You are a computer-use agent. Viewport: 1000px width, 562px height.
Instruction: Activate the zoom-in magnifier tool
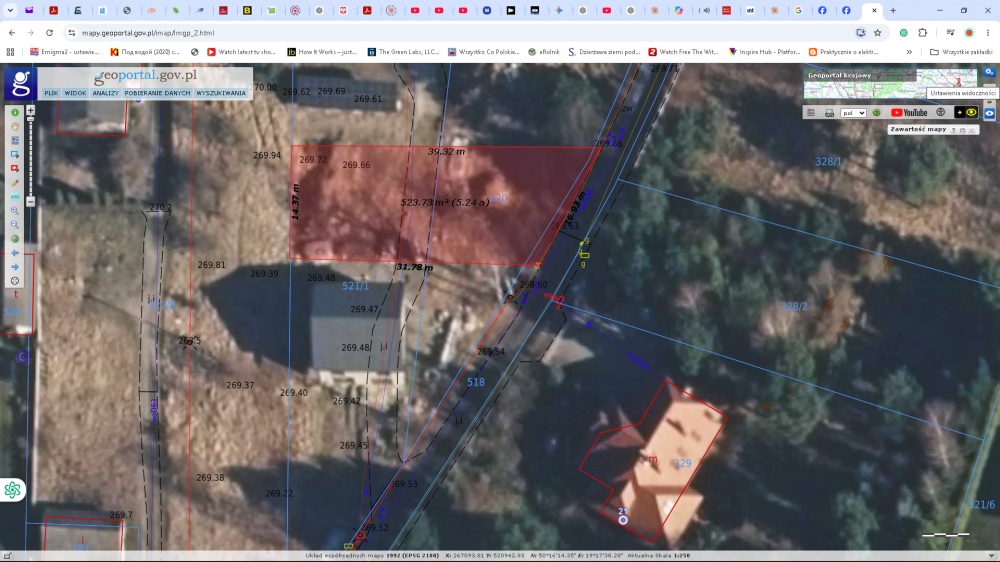click(15, 211)
